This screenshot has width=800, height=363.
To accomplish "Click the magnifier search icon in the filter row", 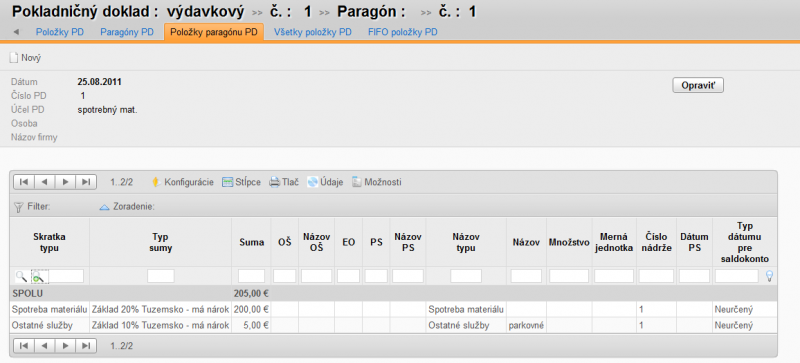I will point(21,277).
